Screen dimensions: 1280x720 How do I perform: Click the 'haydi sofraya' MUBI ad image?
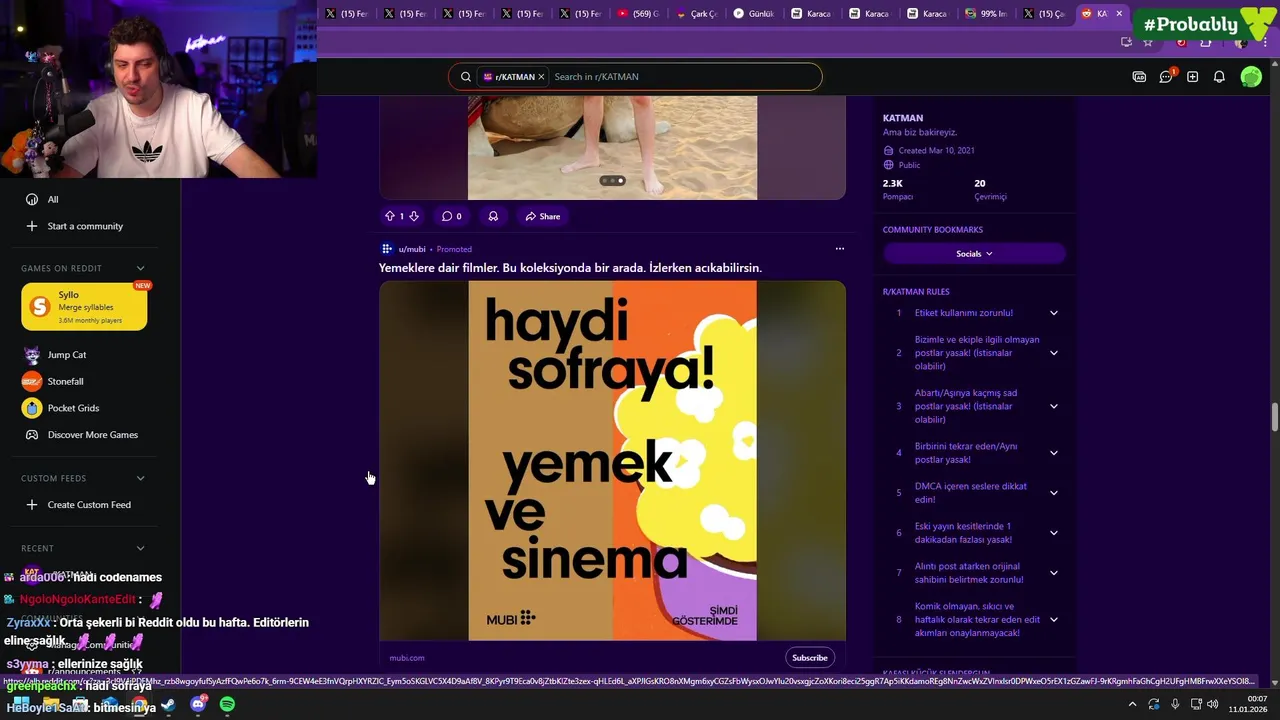coord(612,461)
